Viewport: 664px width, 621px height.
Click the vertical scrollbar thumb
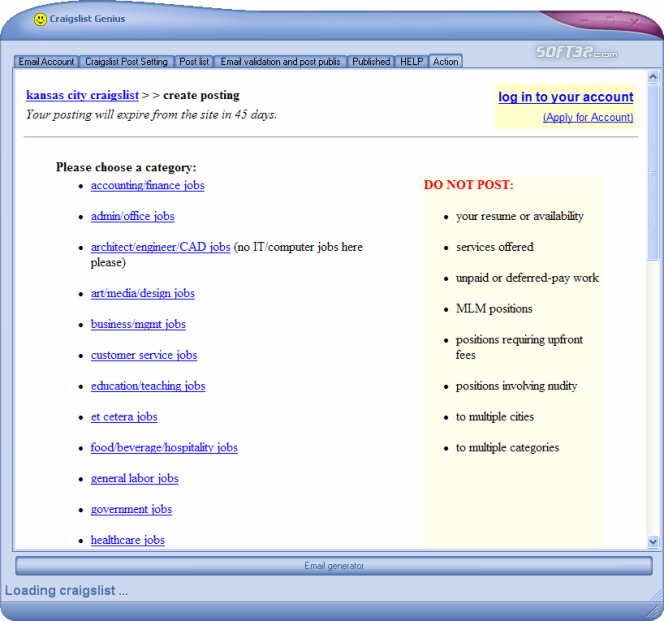click(653, 172)
